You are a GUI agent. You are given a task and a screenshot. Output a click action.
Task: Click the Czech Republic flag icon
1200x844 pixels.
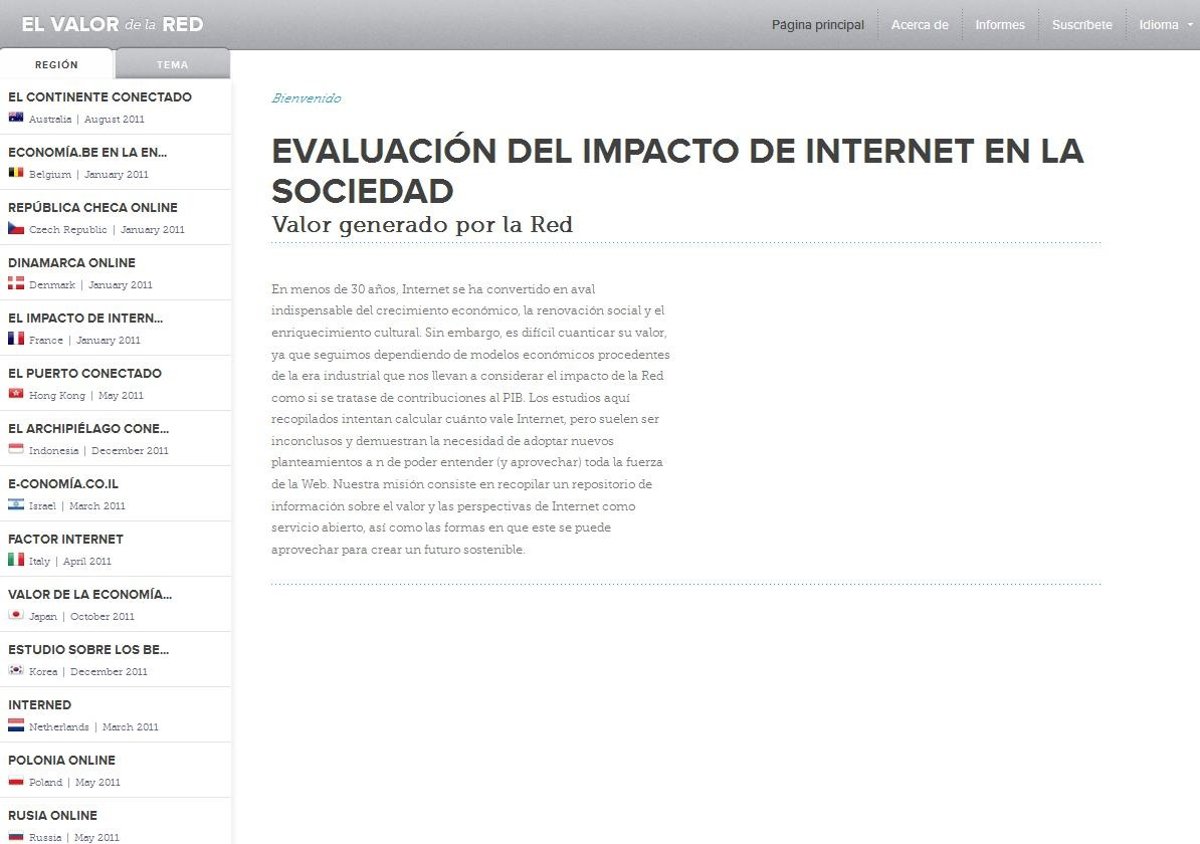[16, 229]
